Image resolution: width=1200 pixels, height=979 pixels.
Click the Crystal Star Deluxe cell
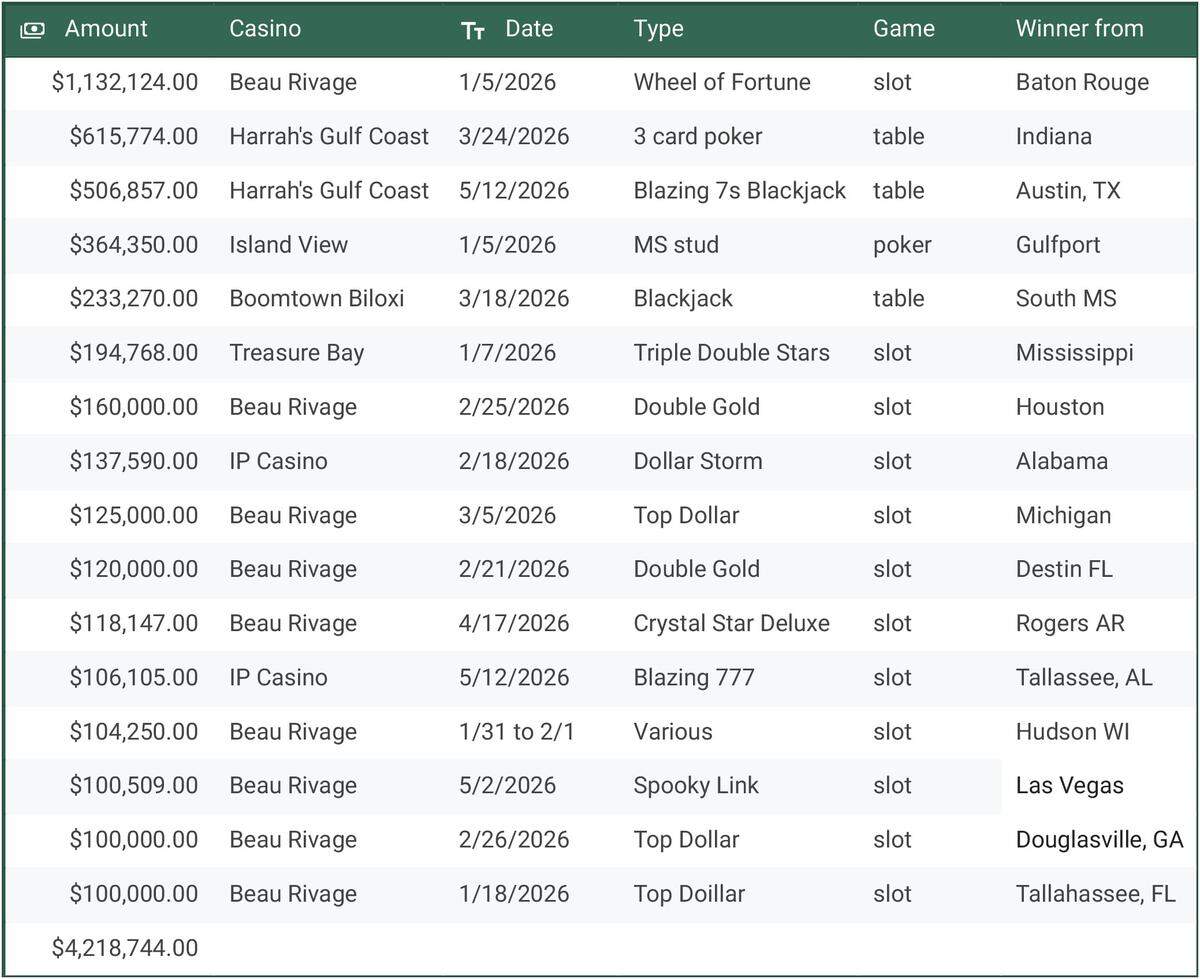coord(732,622)
